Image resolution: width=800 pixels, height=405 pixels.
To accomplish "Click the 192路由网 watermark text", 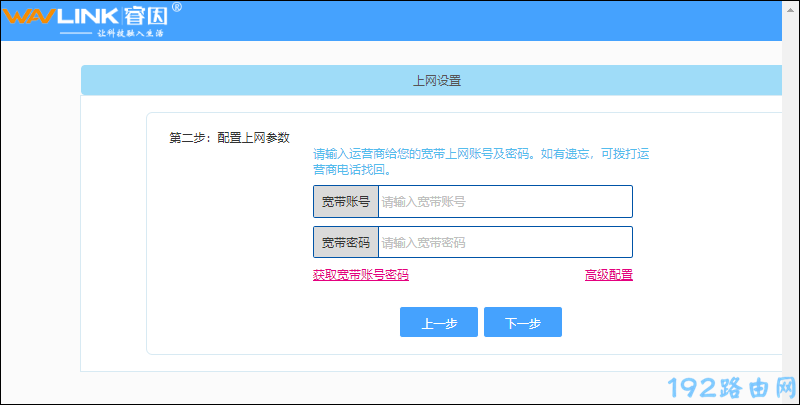I will [x=729, y=385].
